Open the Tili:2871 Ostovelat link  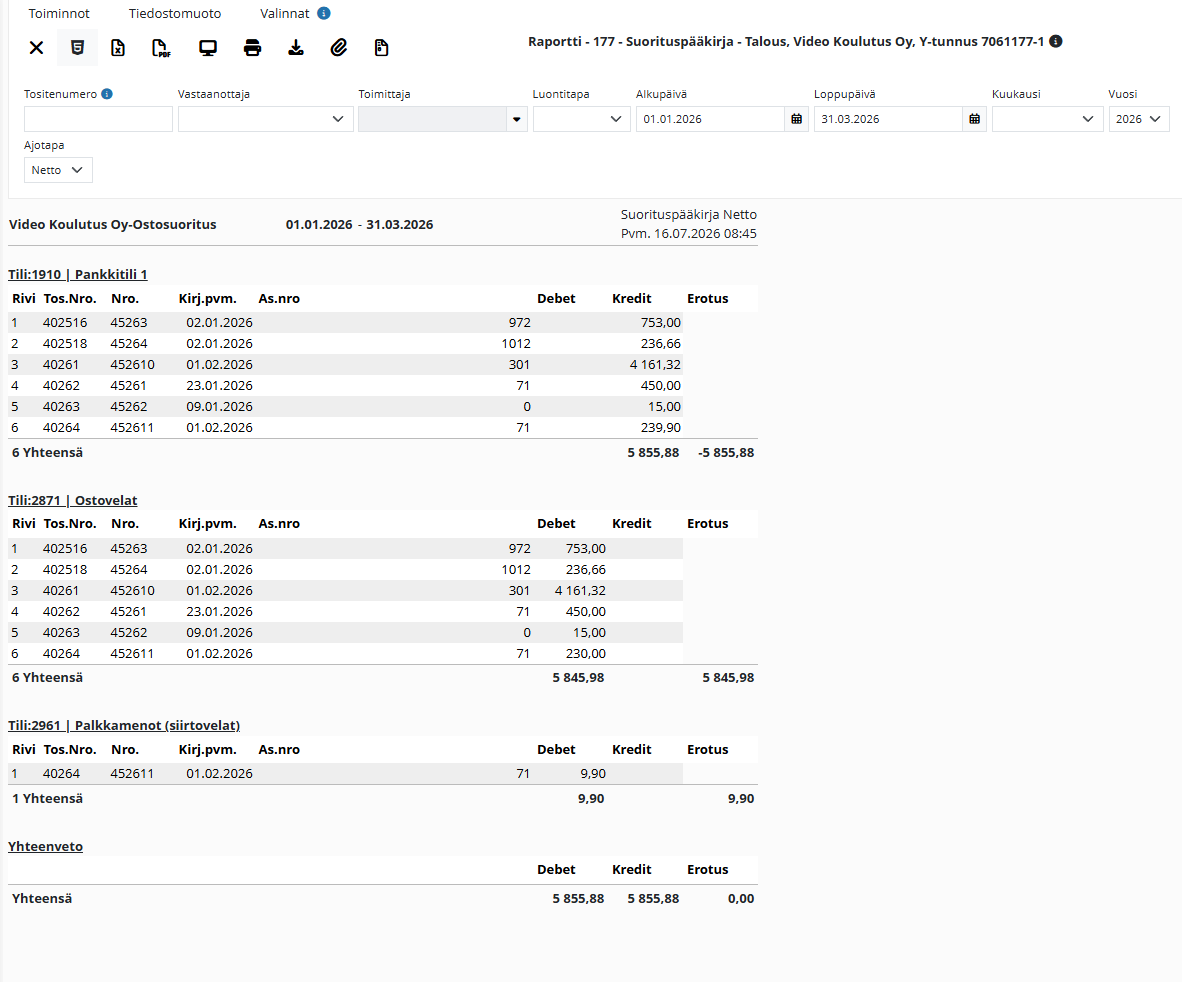point(72,500)
